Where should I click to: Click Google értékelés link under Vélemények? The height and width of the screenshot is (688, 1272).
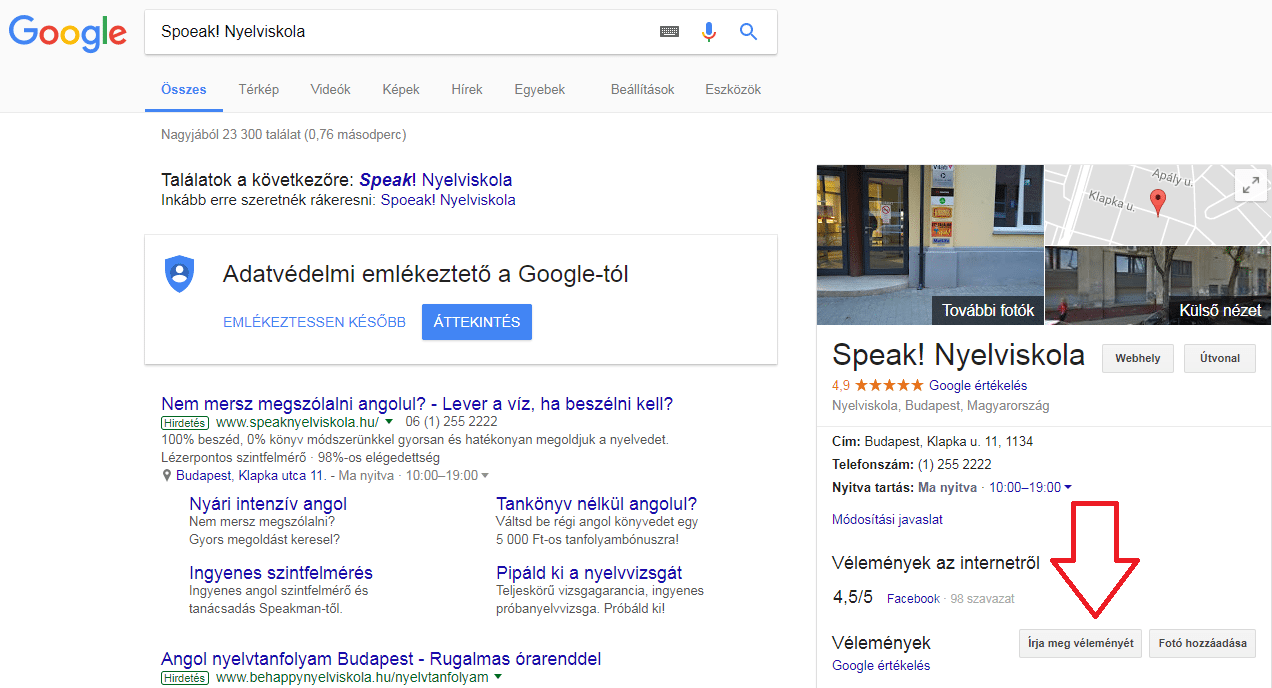pyautogui.click(x=881, y=665)
